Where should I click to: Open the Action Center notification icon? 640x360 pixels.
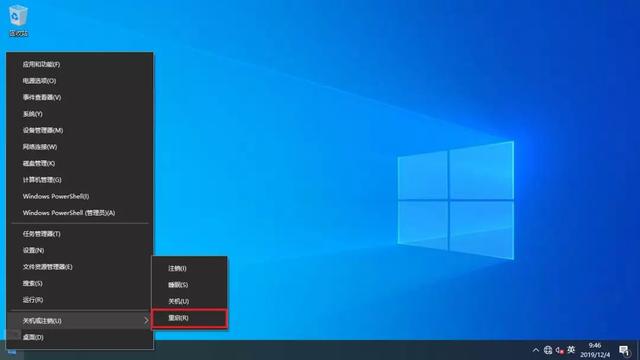(x=624, y=351)
